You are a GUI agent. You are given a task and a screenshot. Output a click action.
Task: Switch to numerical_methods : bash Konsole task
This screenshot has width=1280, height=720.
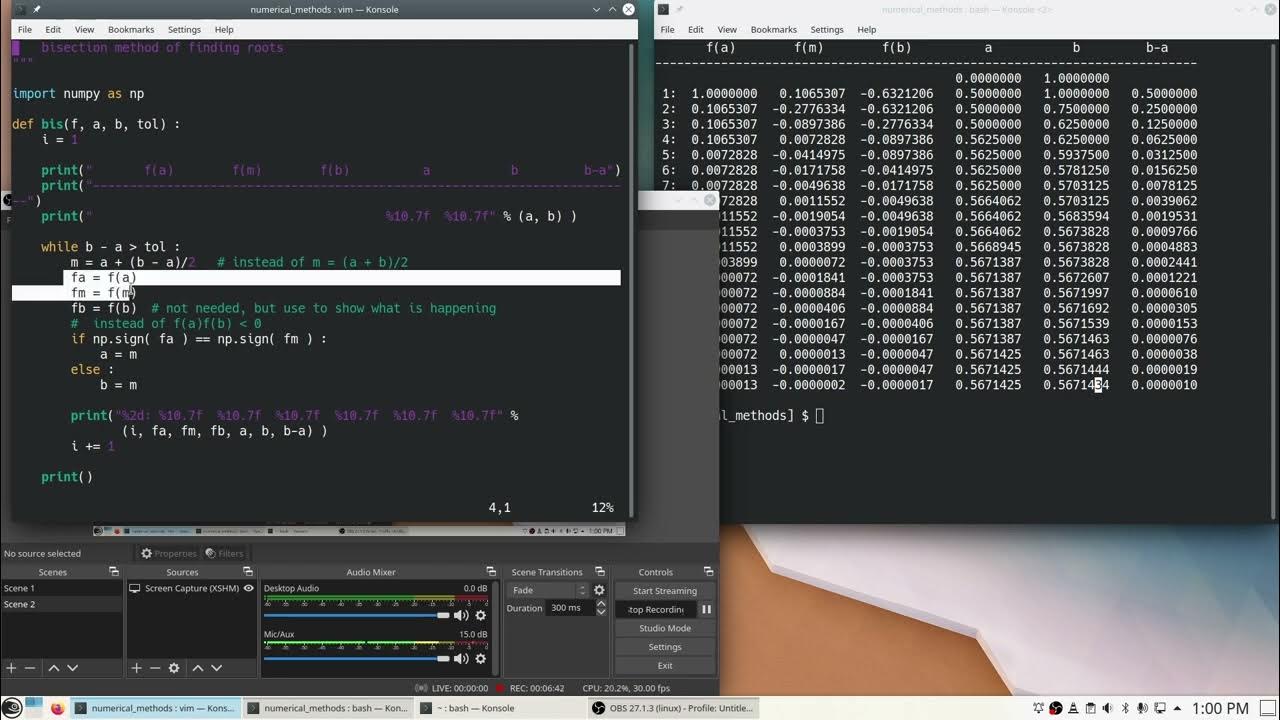pos(327,708)
